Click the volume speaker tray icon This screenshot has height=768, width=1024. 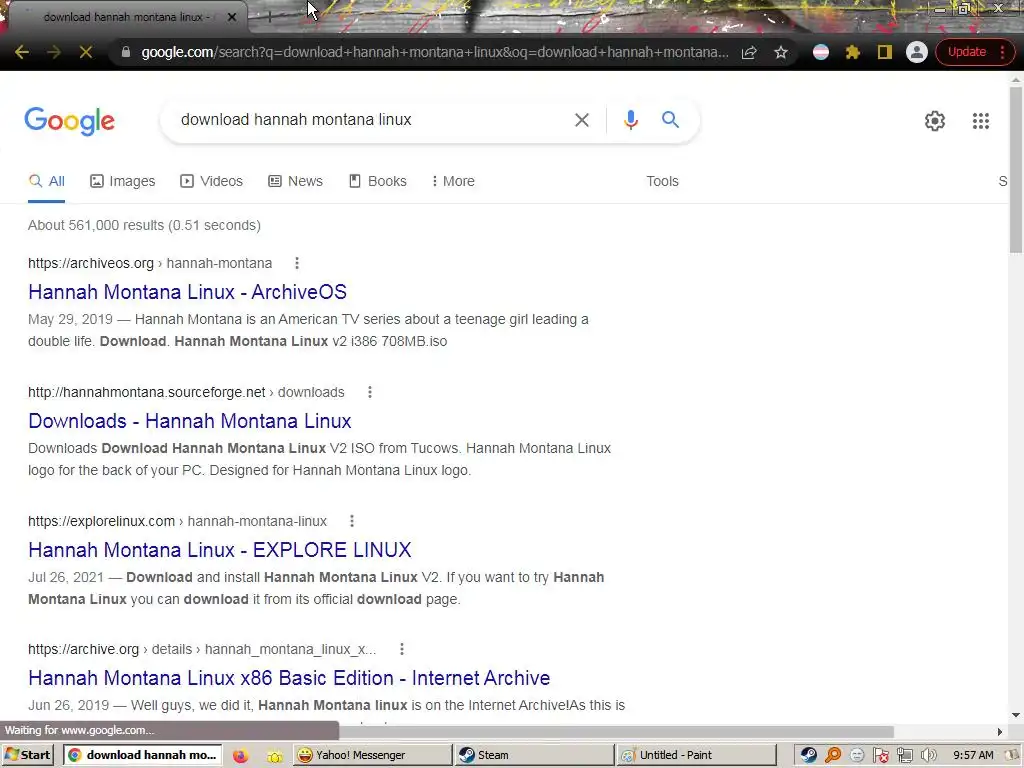928,756
